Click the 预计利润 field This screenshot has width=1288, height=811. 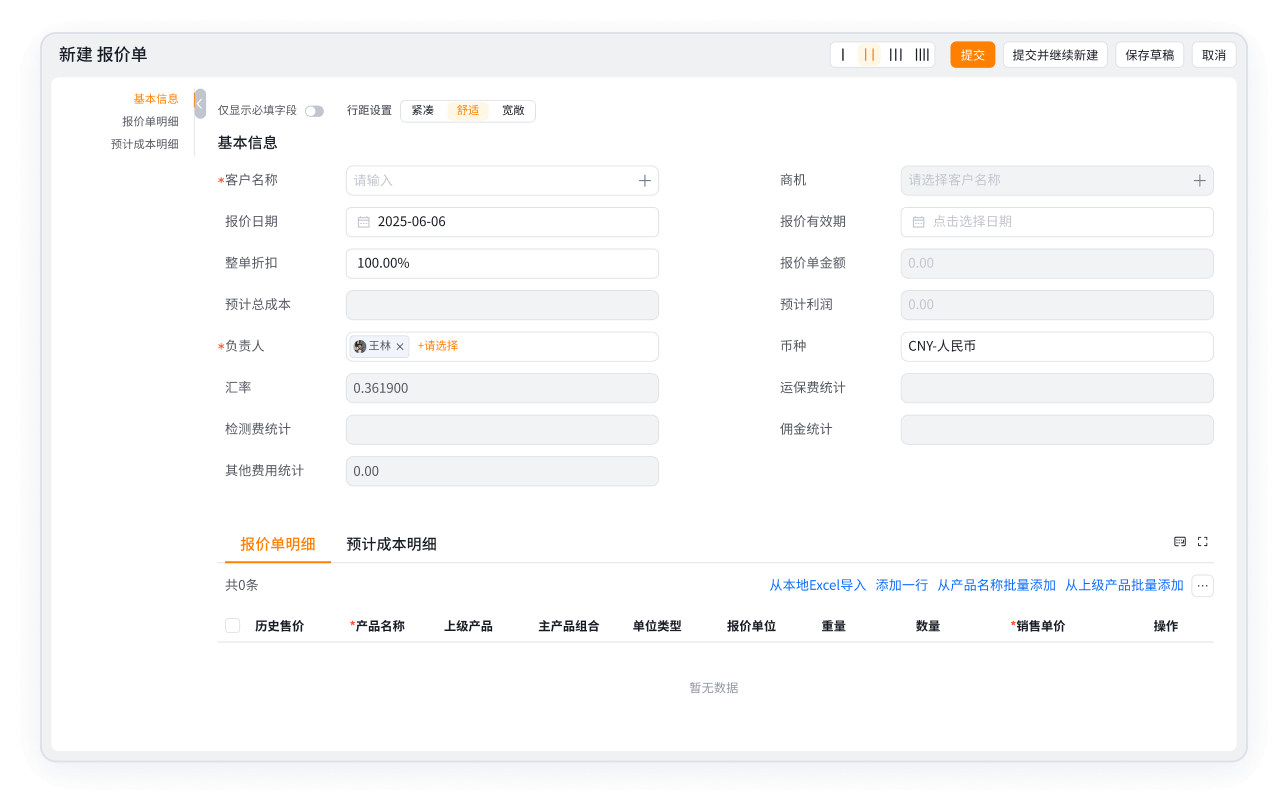tap(1057, 305)
